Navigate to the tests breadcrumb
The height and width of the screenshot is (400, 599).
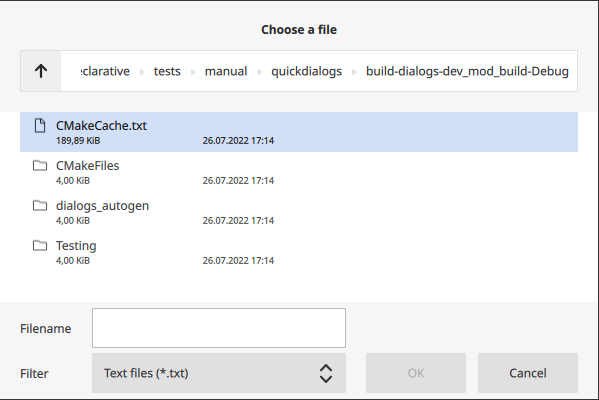pos(167,71)
